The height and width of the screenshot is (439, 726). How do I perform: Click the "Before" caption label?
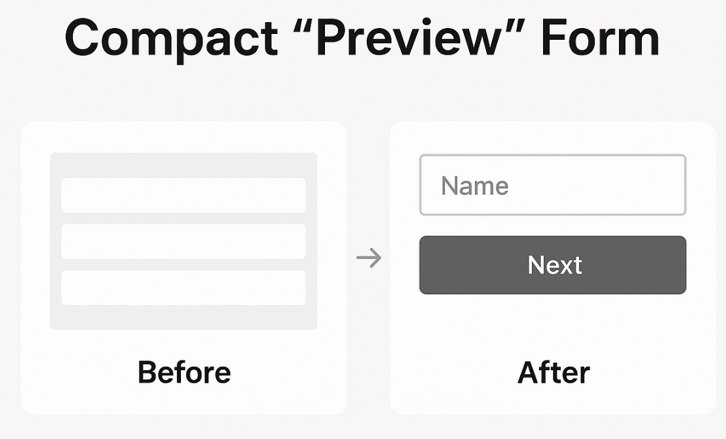[x=184, y=373]
